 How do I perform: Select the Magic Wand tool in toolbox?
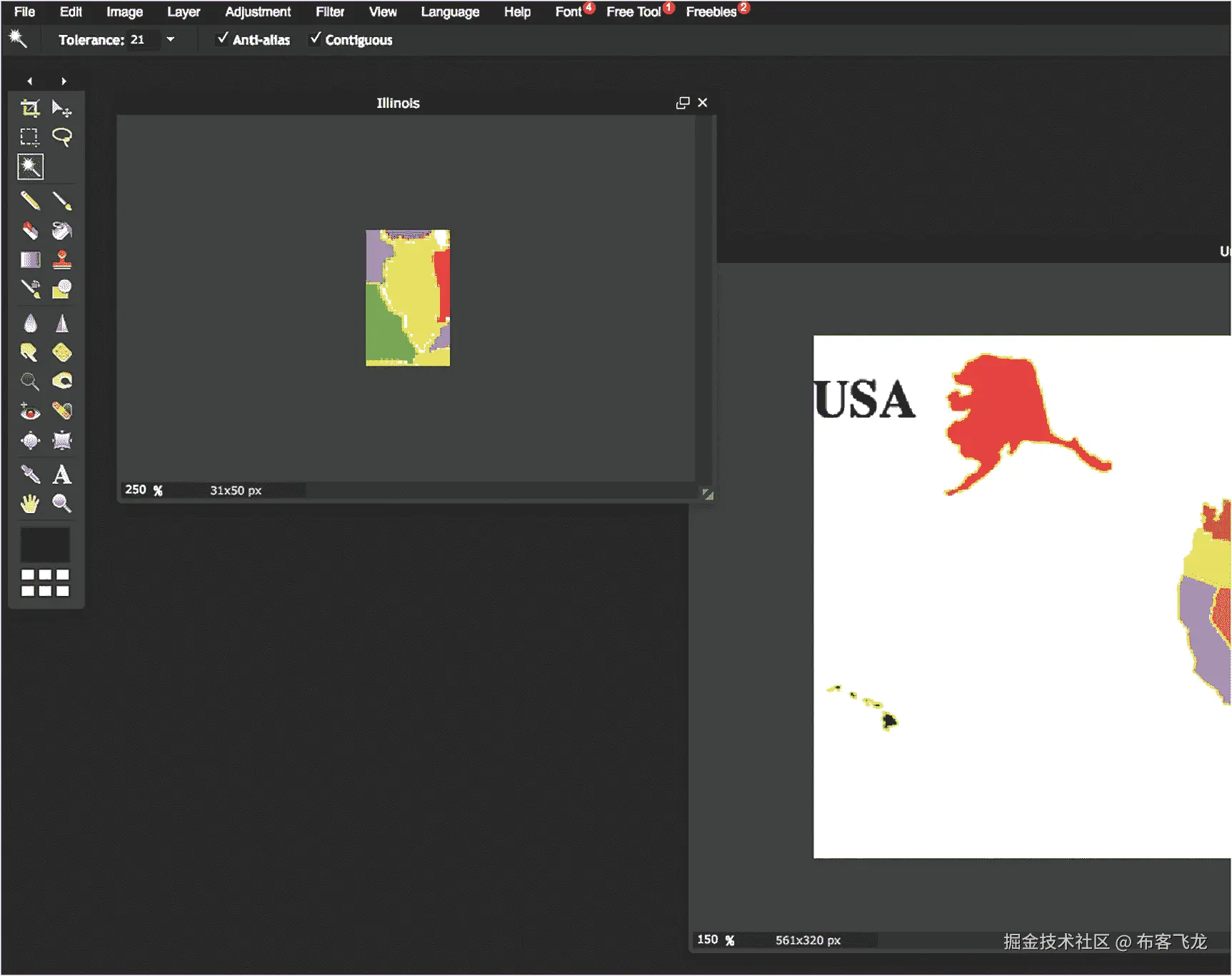pos(30,166)
